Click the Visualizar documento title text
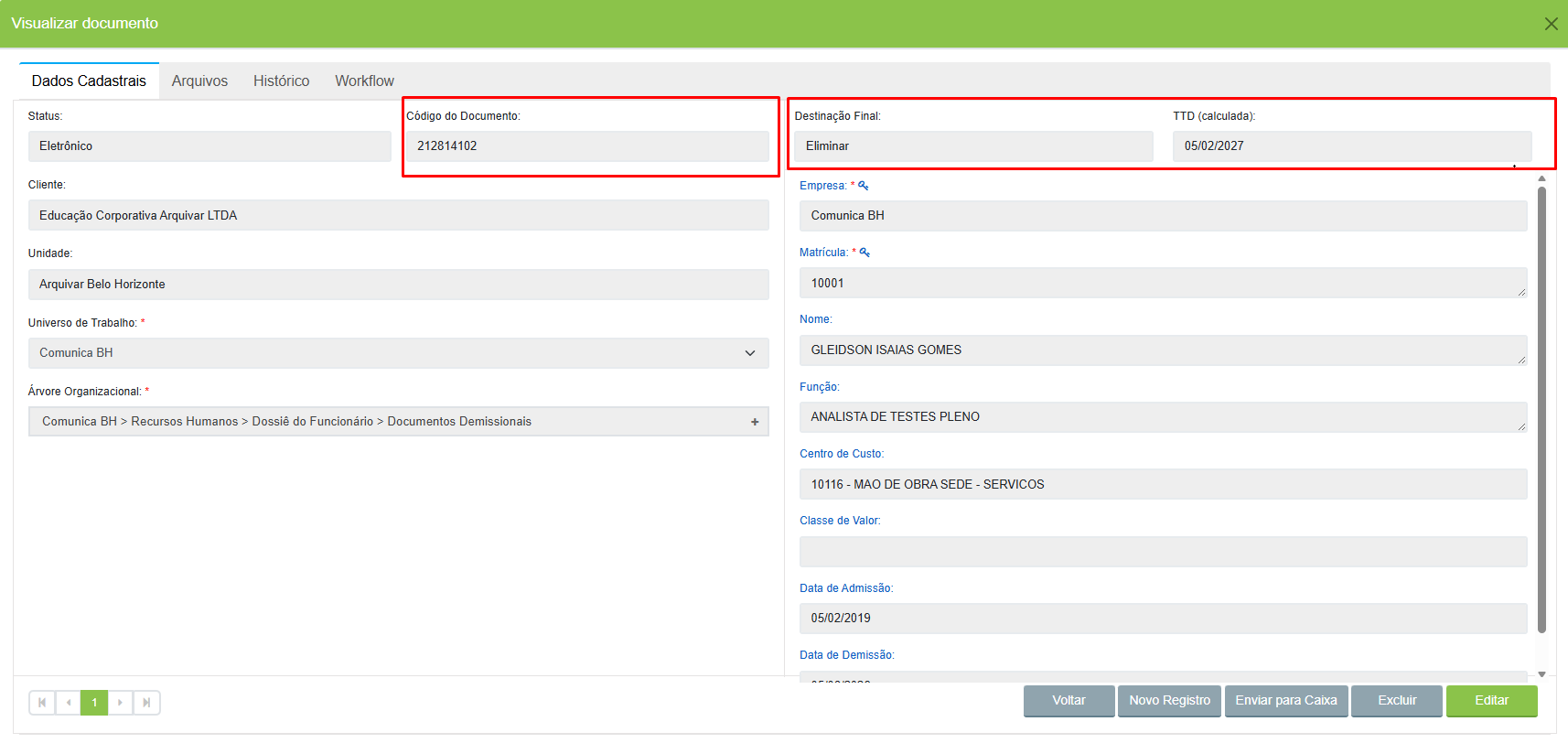Screen dimensions: 1568x743 coord(84,24)
